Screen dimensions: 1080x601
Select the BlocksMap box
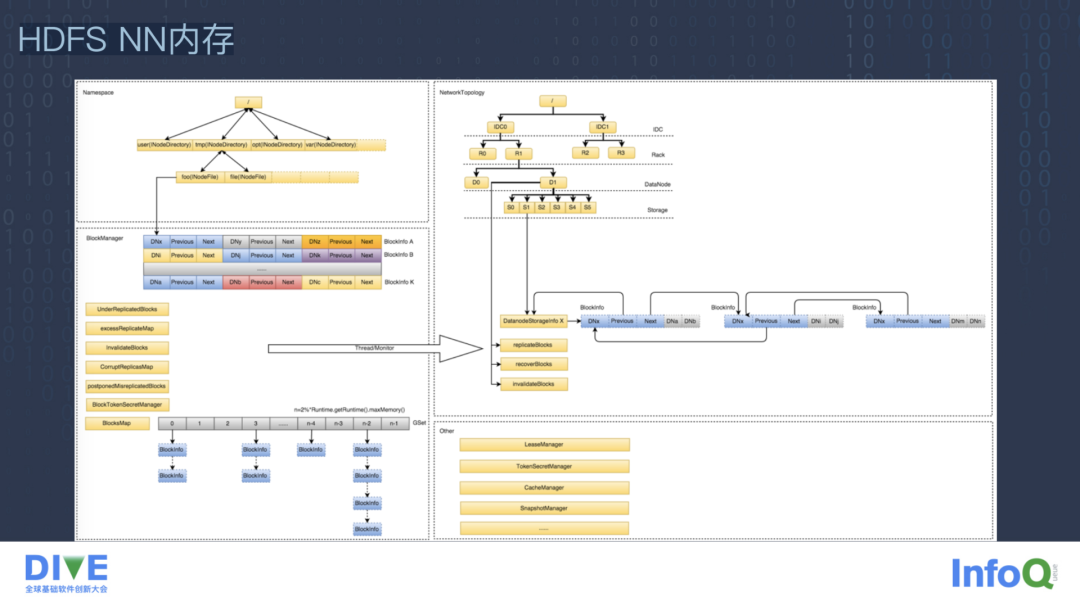(x=117, y=423)
